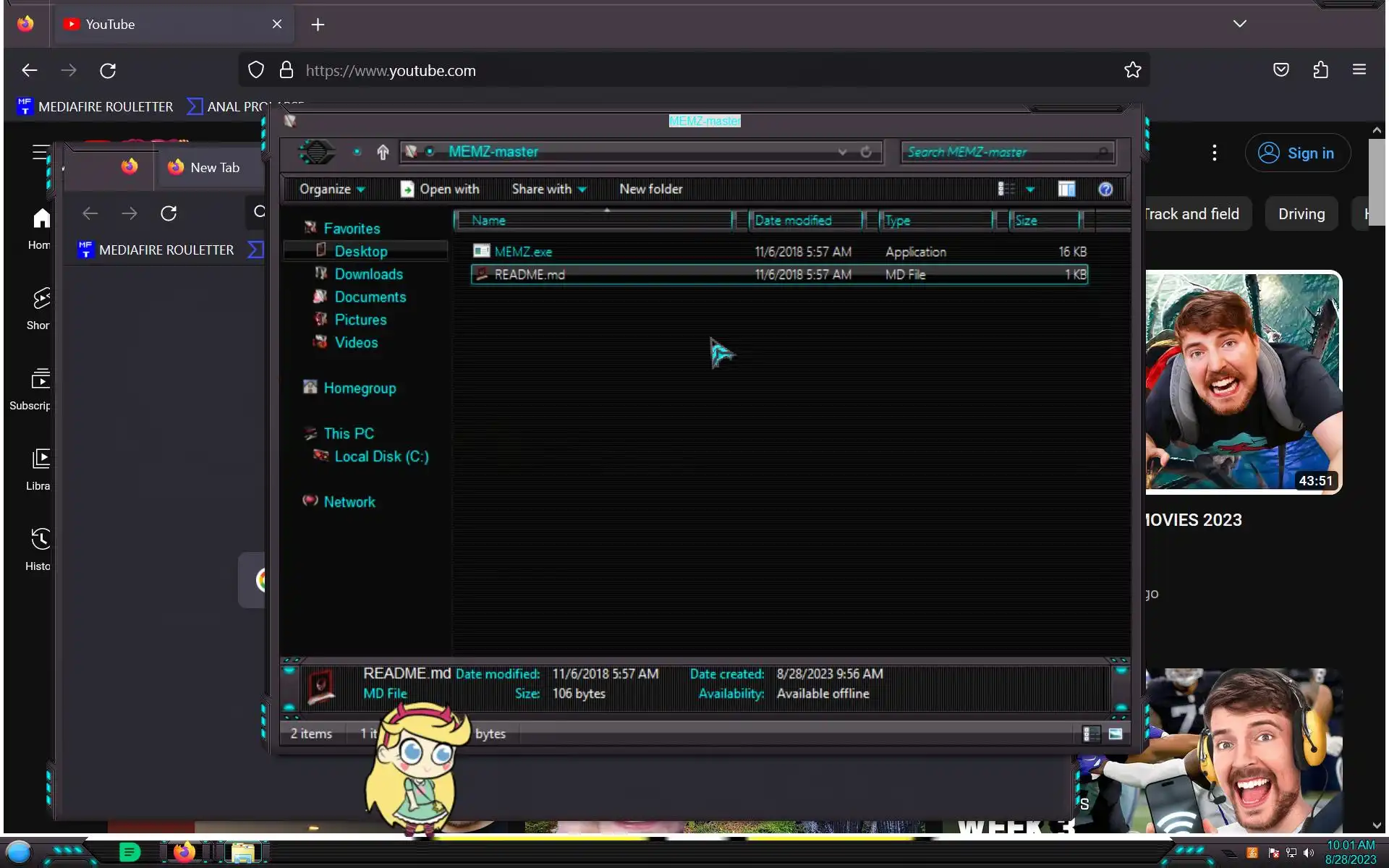
Task: Select MEMZ.exe in file list
Action: pyautogui.click(x=523, y=252)
